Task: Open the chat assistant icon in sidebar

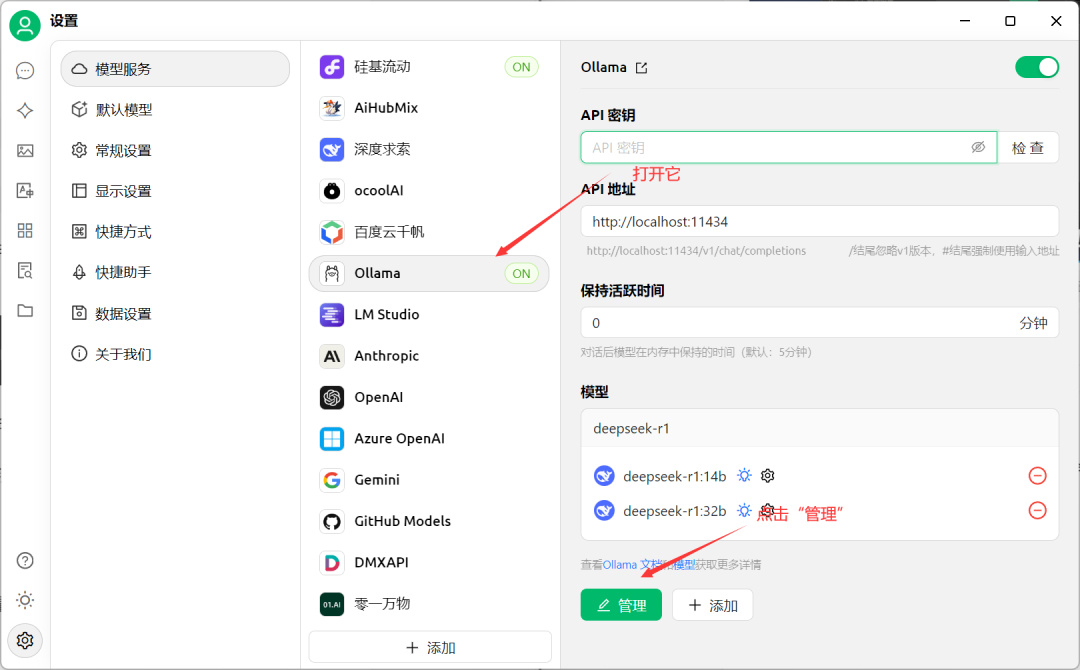Action: coord(25,71)
